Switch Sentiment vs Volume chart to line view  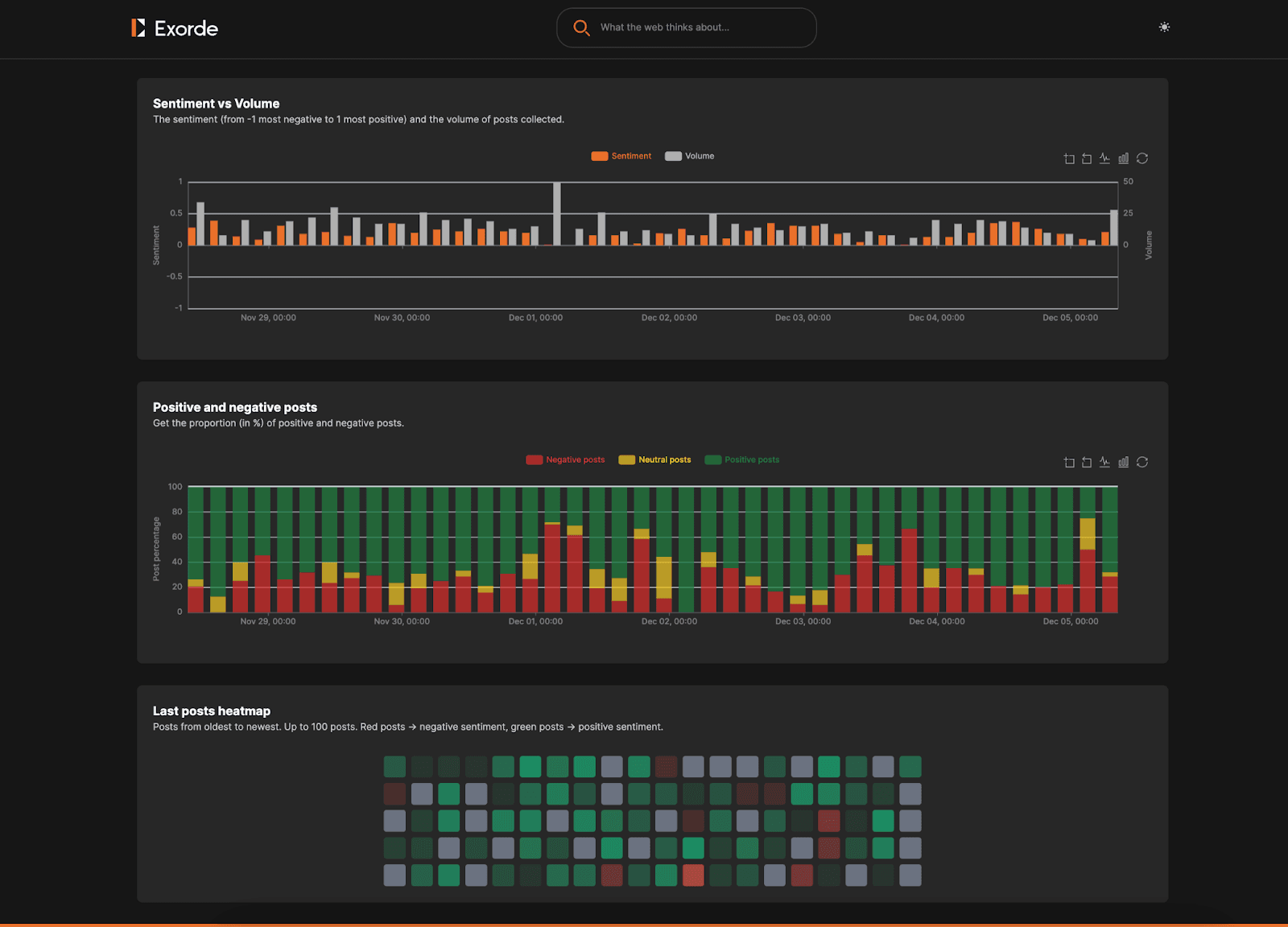[1104, 159]
